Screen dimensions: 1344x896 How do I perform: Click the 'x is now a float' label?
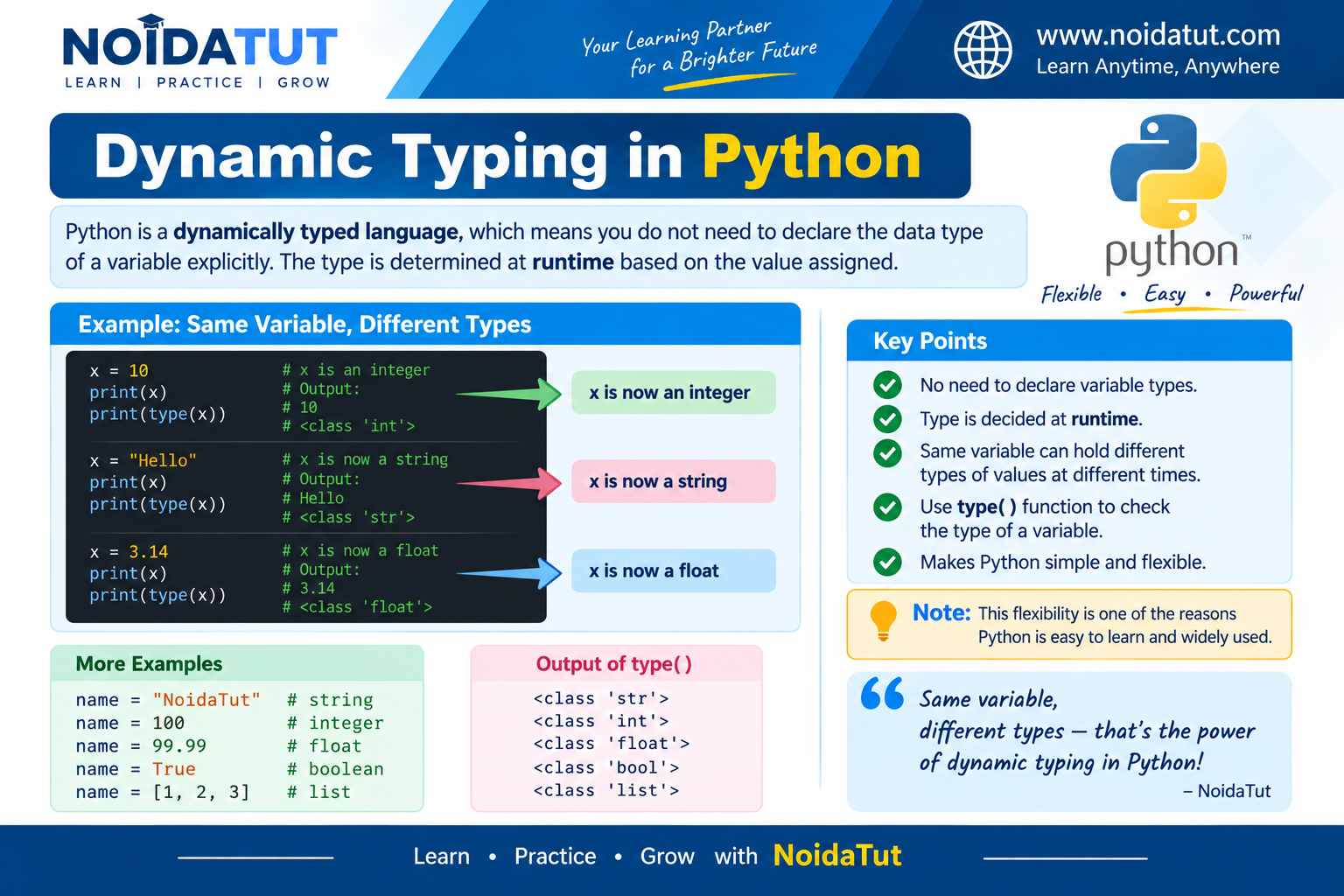[x=673, y=570]
